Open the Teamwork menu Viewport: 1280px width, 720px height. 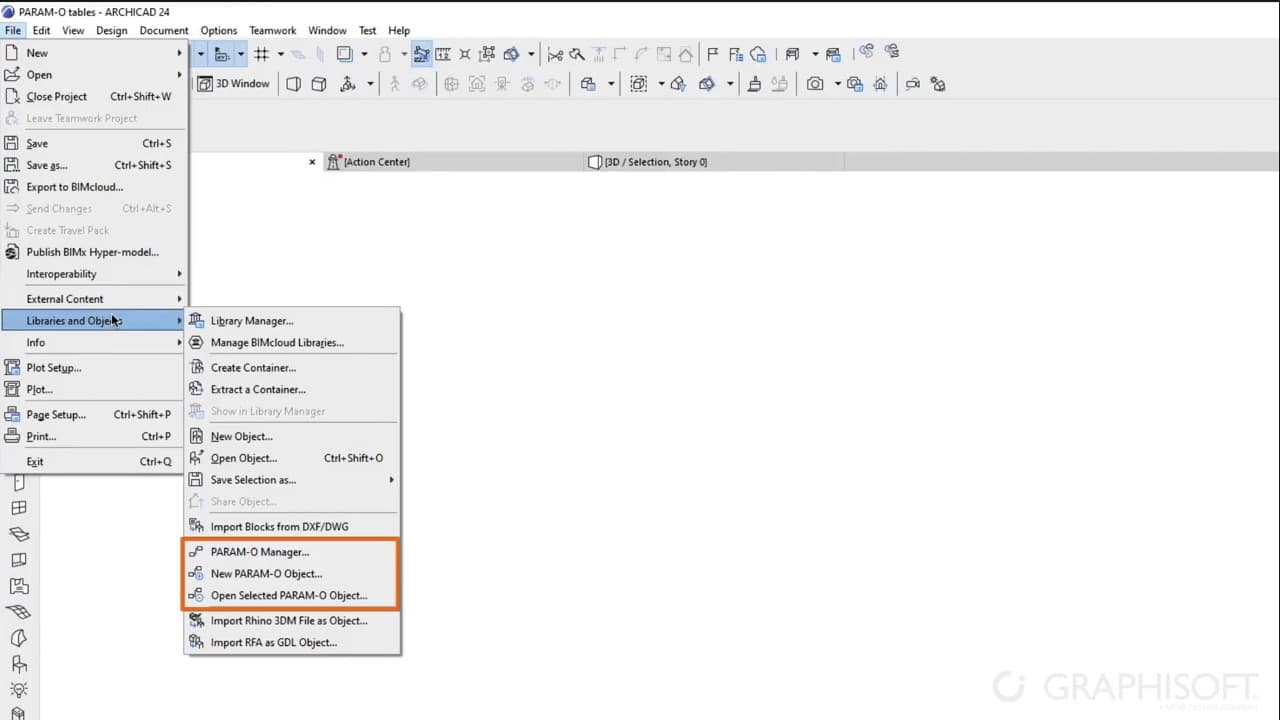tap(273, 30)
